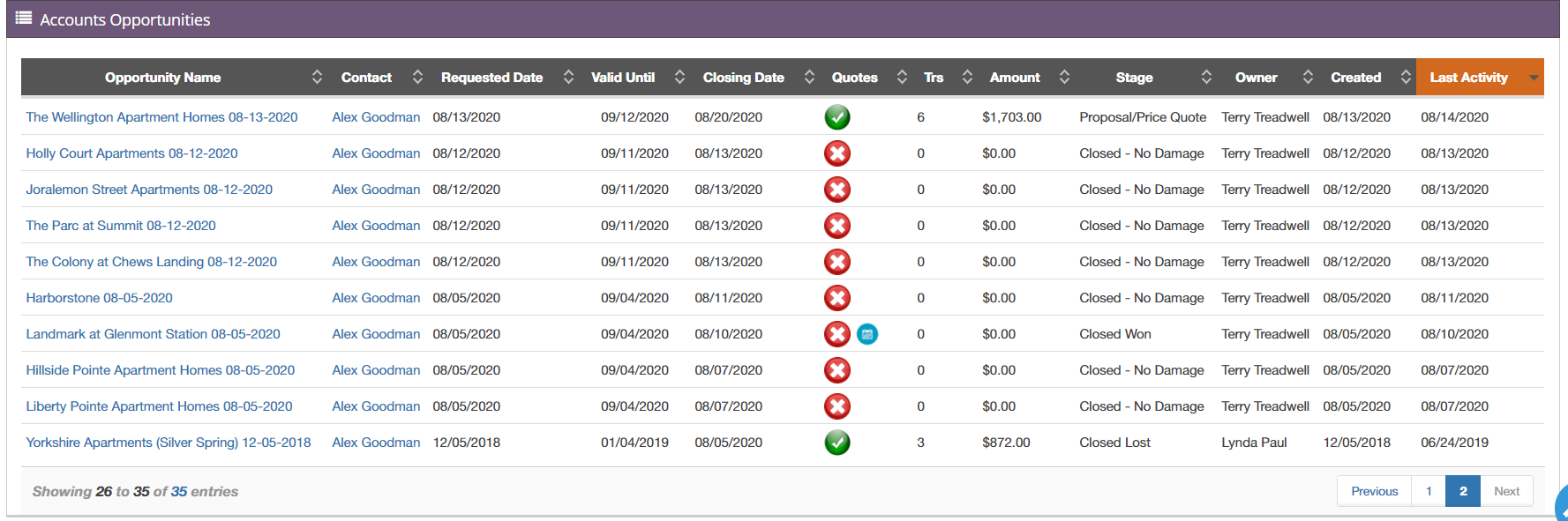This screenshot has width=1568, height=521.
Task: Click the Closed Won stage cell
Action: point(1115,334)
